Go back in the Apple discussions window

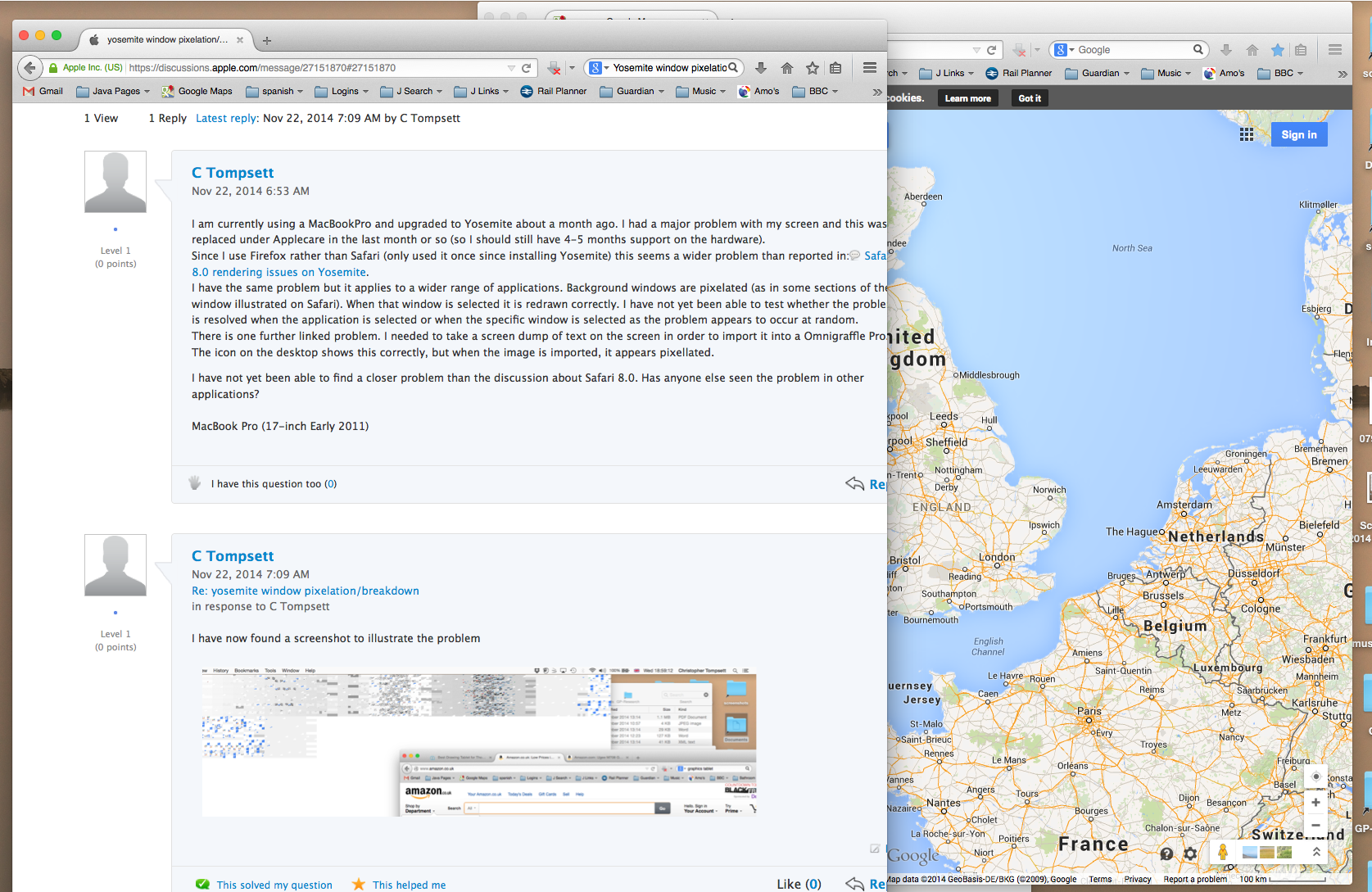pyautogui.click(x=30, y=68)
